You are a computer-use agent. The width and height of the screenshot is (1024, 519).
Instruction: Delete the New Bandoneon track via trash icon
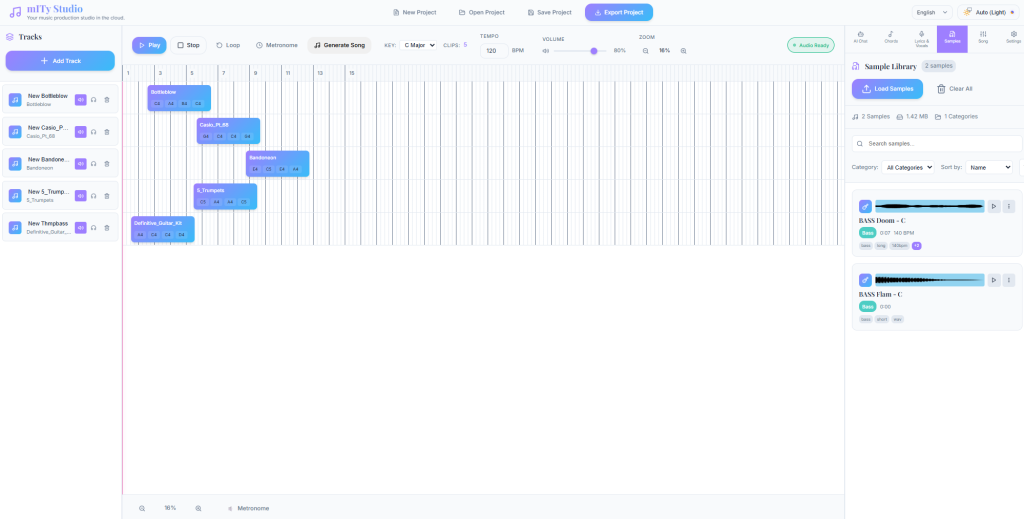[x=107, y=164]
